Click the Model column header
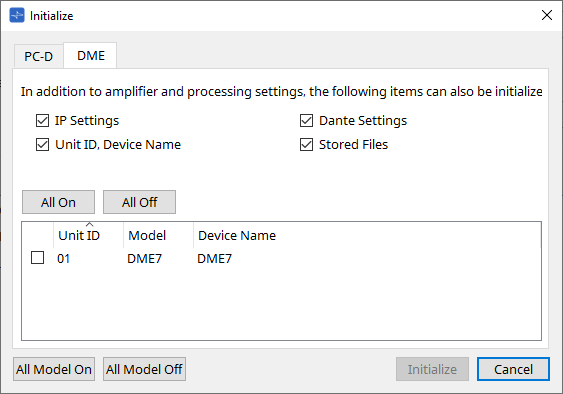Screen dimensions: 563x394 coord(158,235)
